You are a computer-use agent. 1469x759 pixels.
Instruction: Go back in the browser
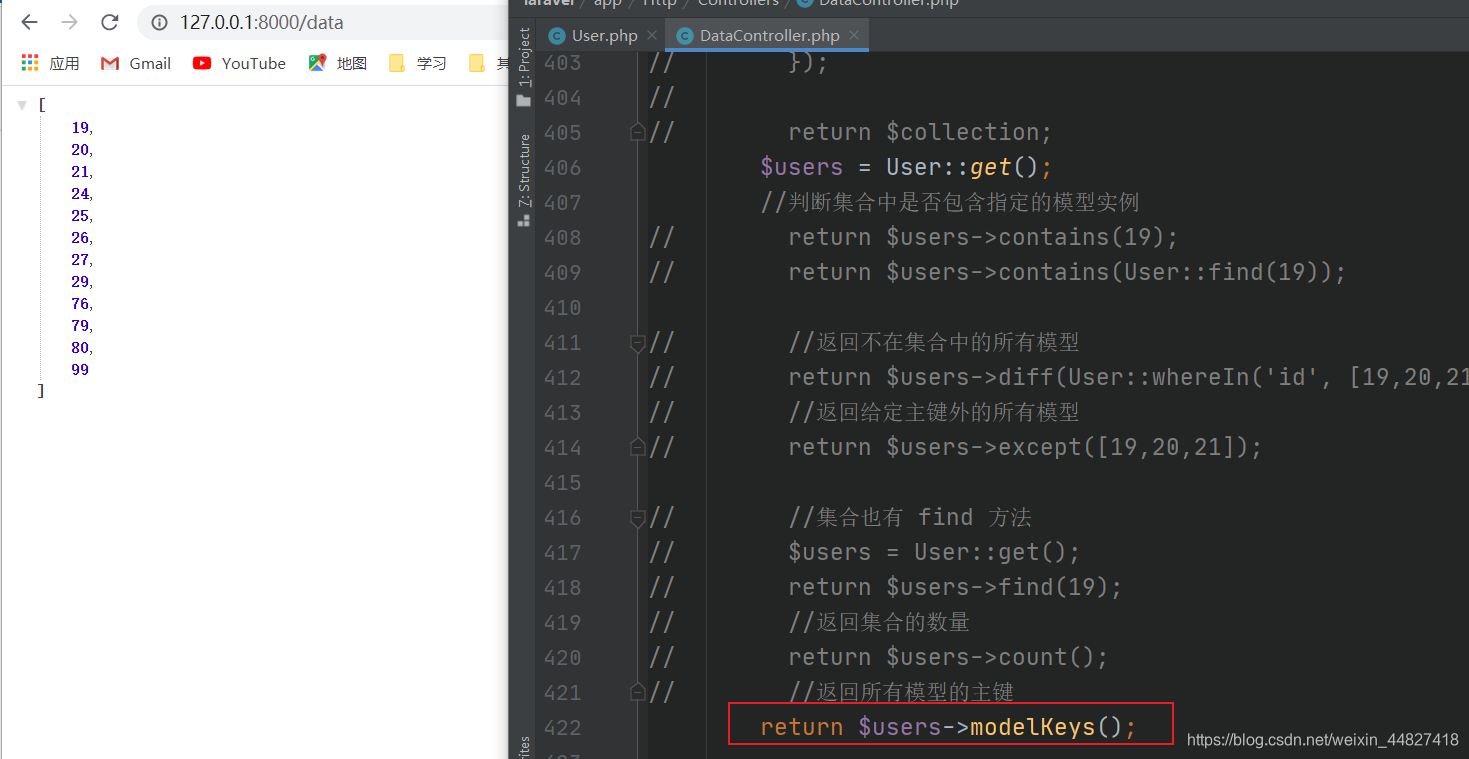point(29,22)
